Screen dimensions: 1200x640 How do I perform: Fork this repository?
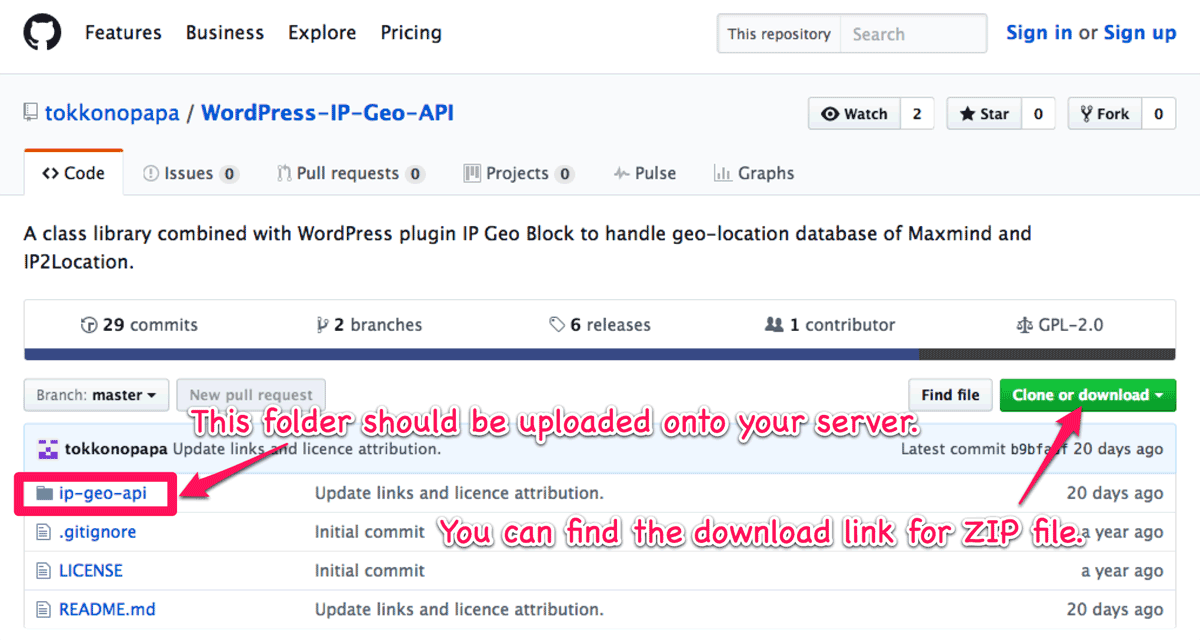1105,114
